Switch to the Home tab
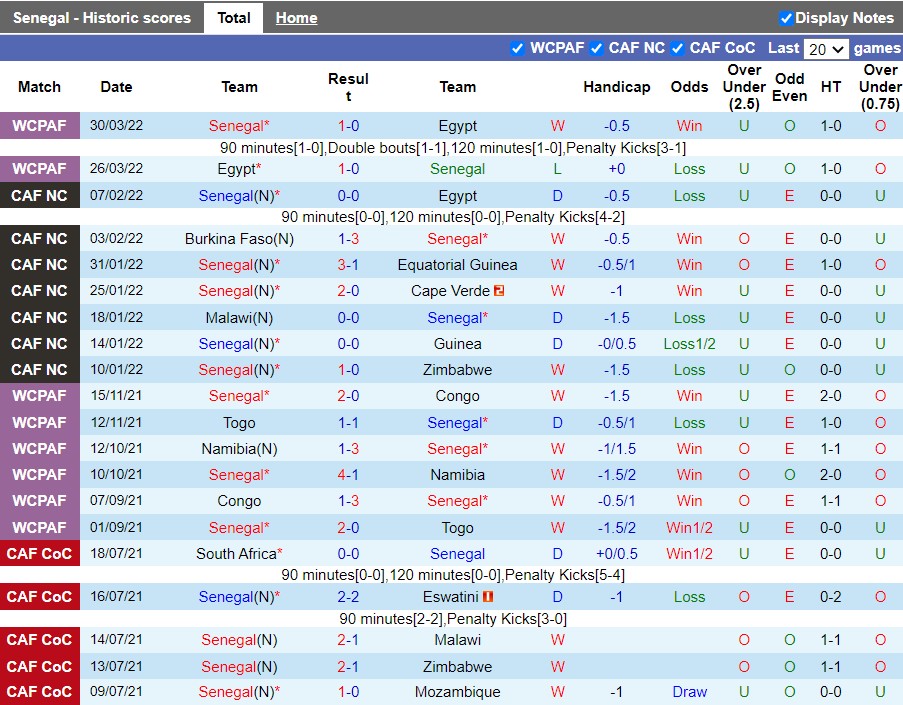 point(296,18)
